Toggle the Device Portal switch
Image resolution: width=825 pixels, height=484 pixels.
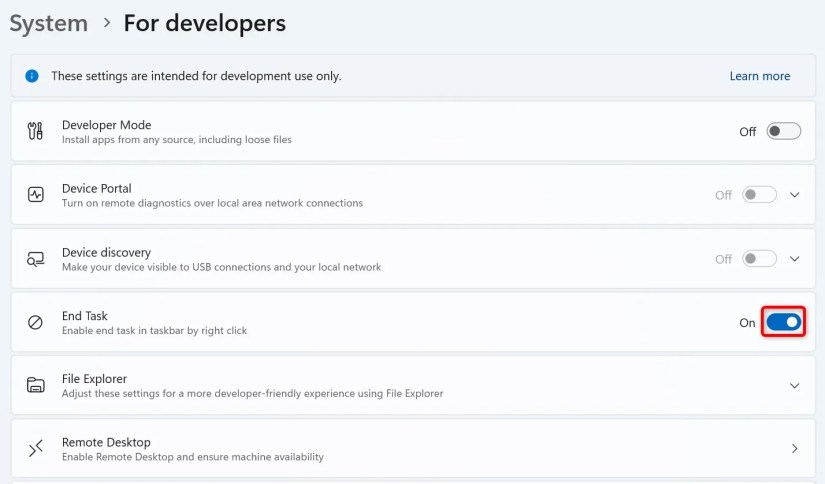point(759,195)
